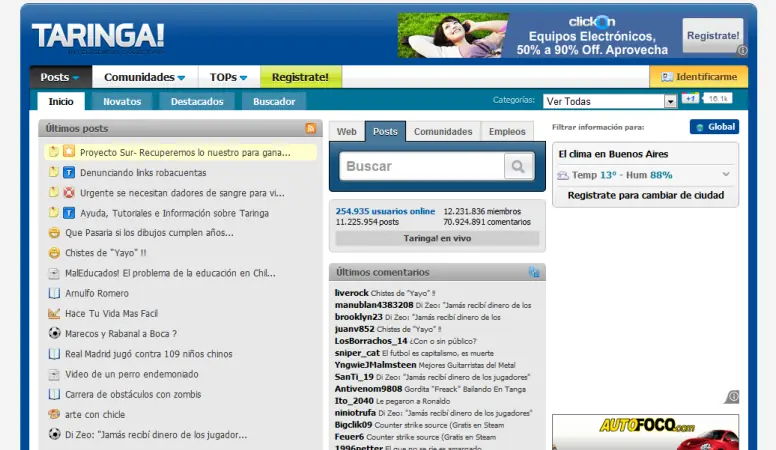Open user profile YngwieJMalmsteen in comments
Screen dimensions: 776x450
[375, 365]
